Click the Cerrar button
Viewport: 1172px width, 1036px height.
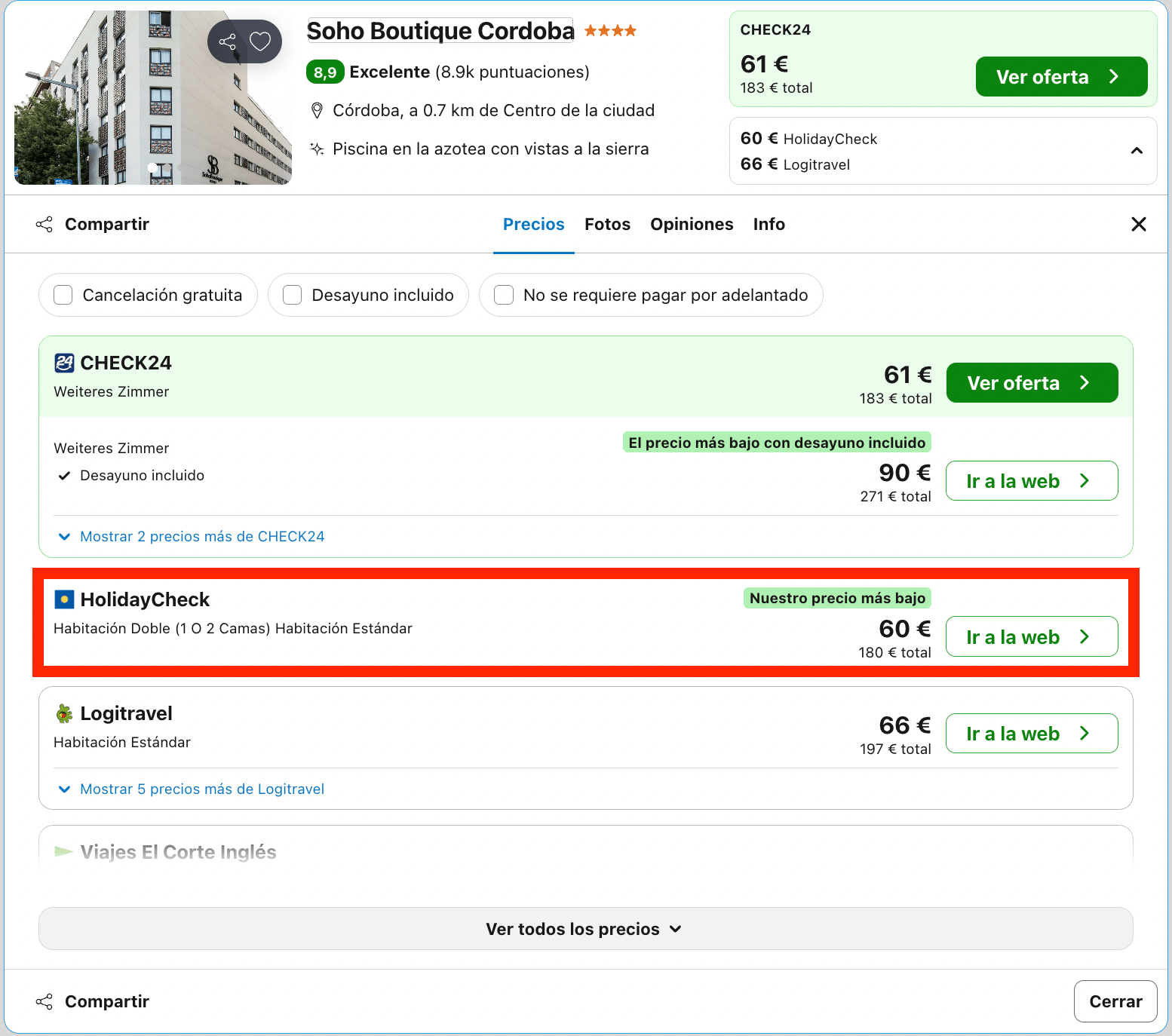[x=1115, y=1001]
